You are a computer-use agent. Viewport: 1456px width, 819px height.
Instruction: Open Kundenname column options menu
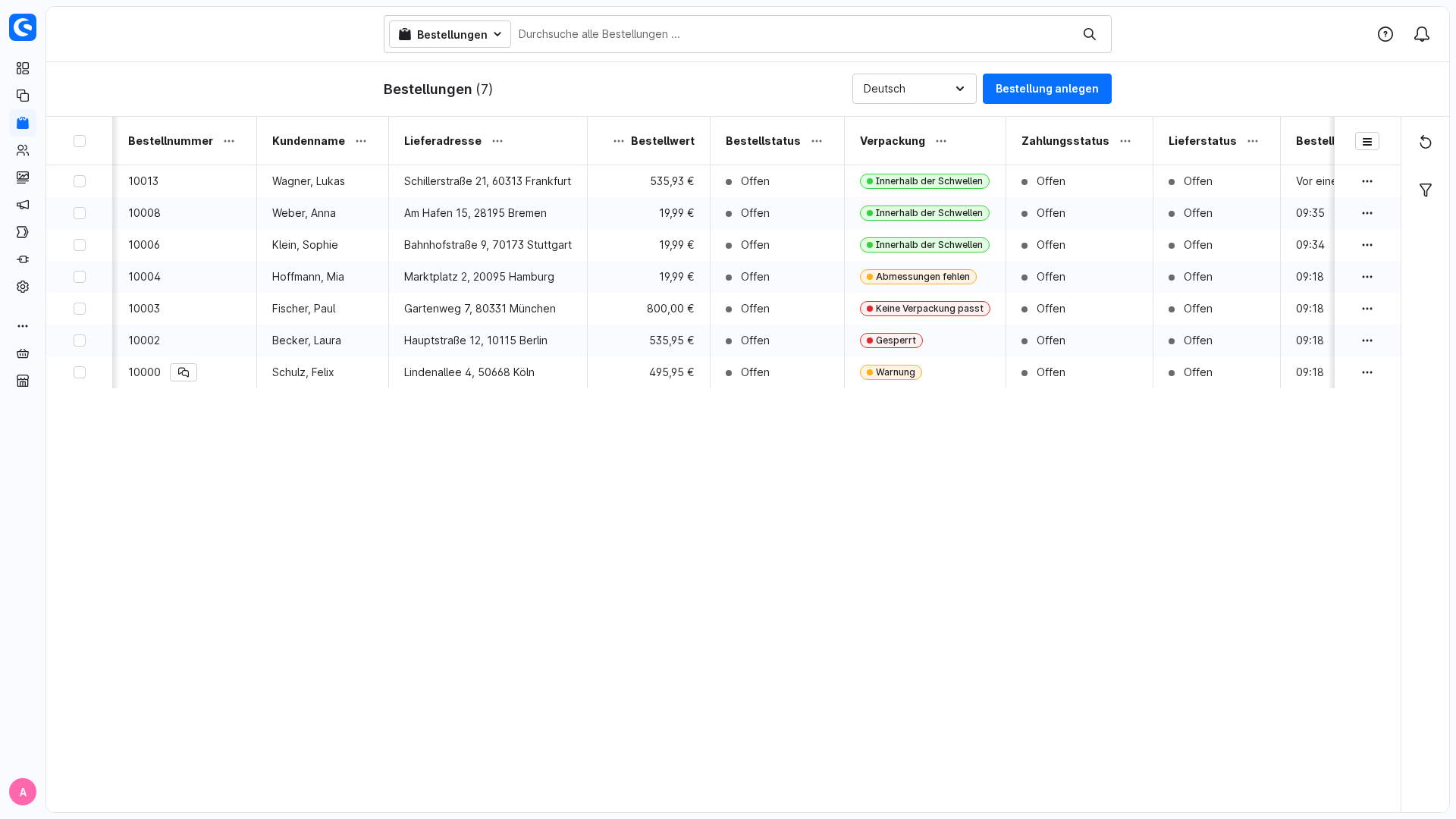[x=361, y=141]
